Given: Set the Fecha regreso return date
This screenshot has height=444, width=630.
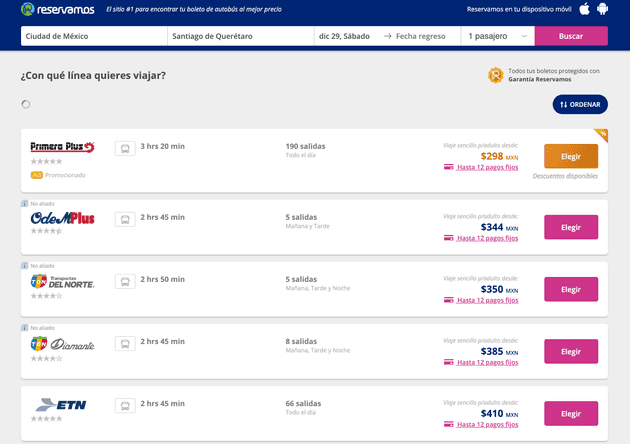Looking at the screenshot, I should point(421,36).
